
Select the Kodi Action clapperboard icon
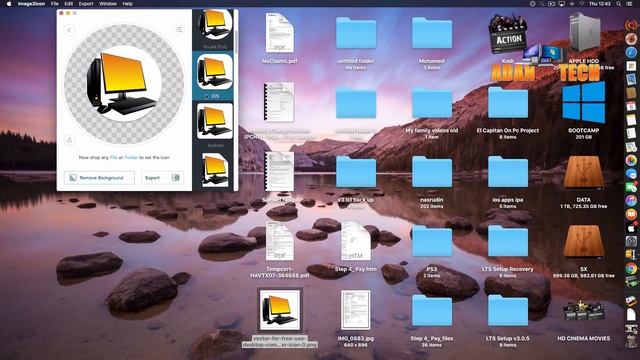tap(507, 33)
